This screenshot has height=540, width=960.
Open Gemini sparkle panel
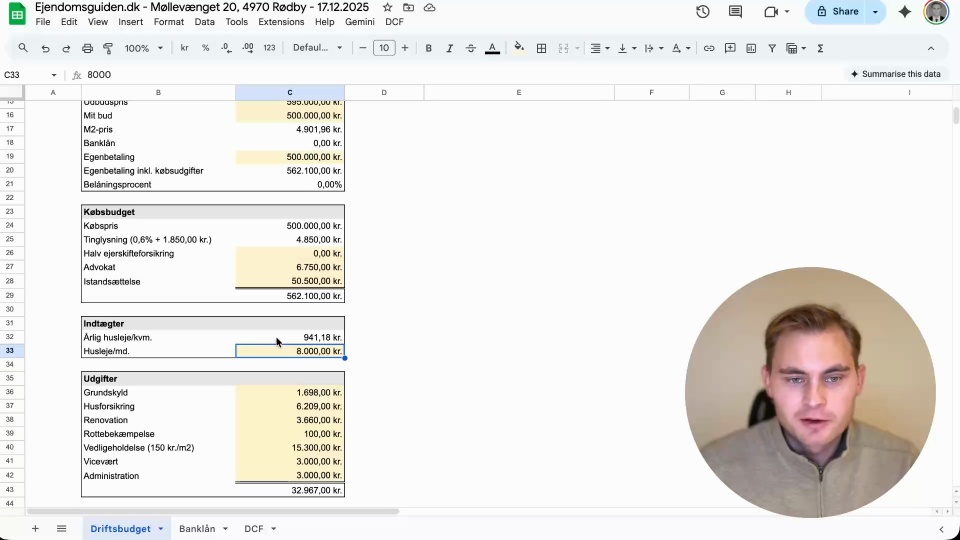(x=904, y=12)
